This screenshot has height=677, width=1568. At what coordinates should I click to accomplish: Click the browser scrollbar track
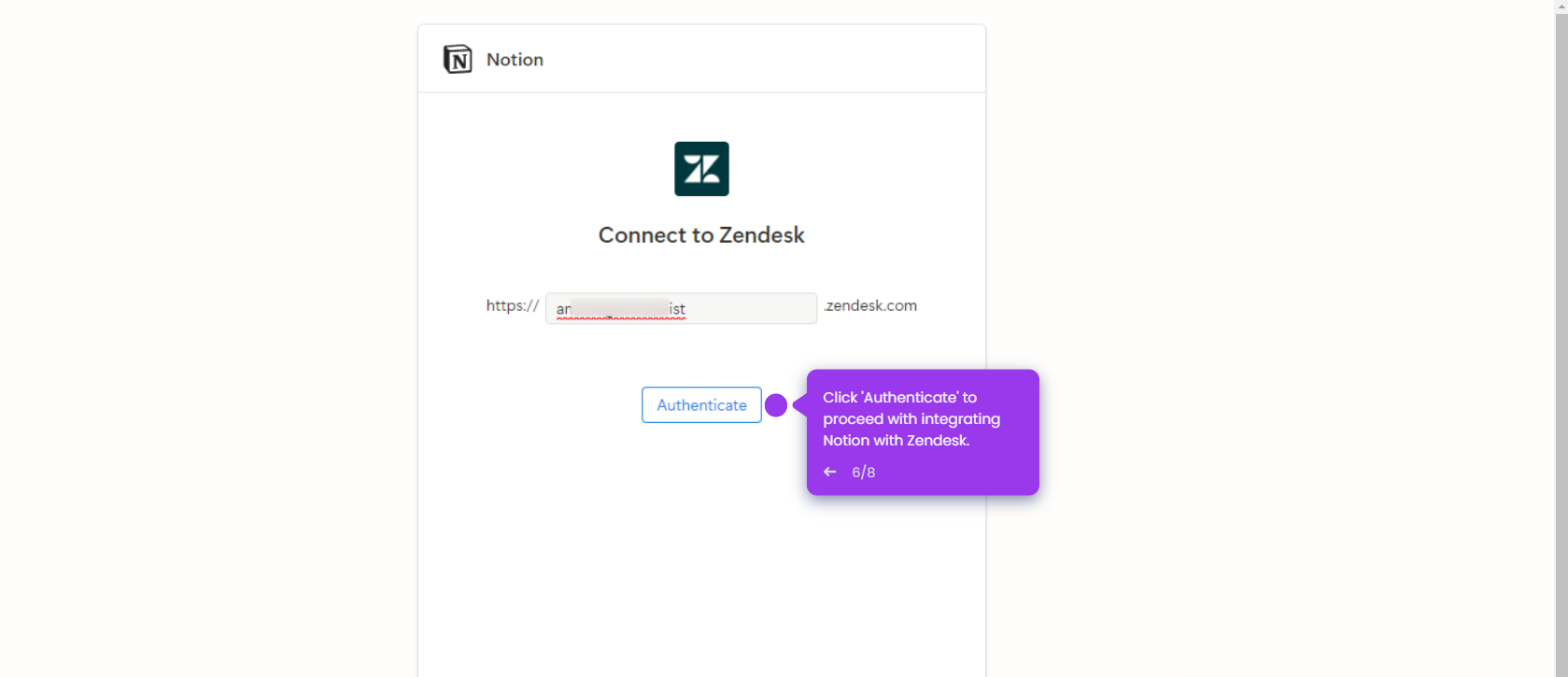1561,374
